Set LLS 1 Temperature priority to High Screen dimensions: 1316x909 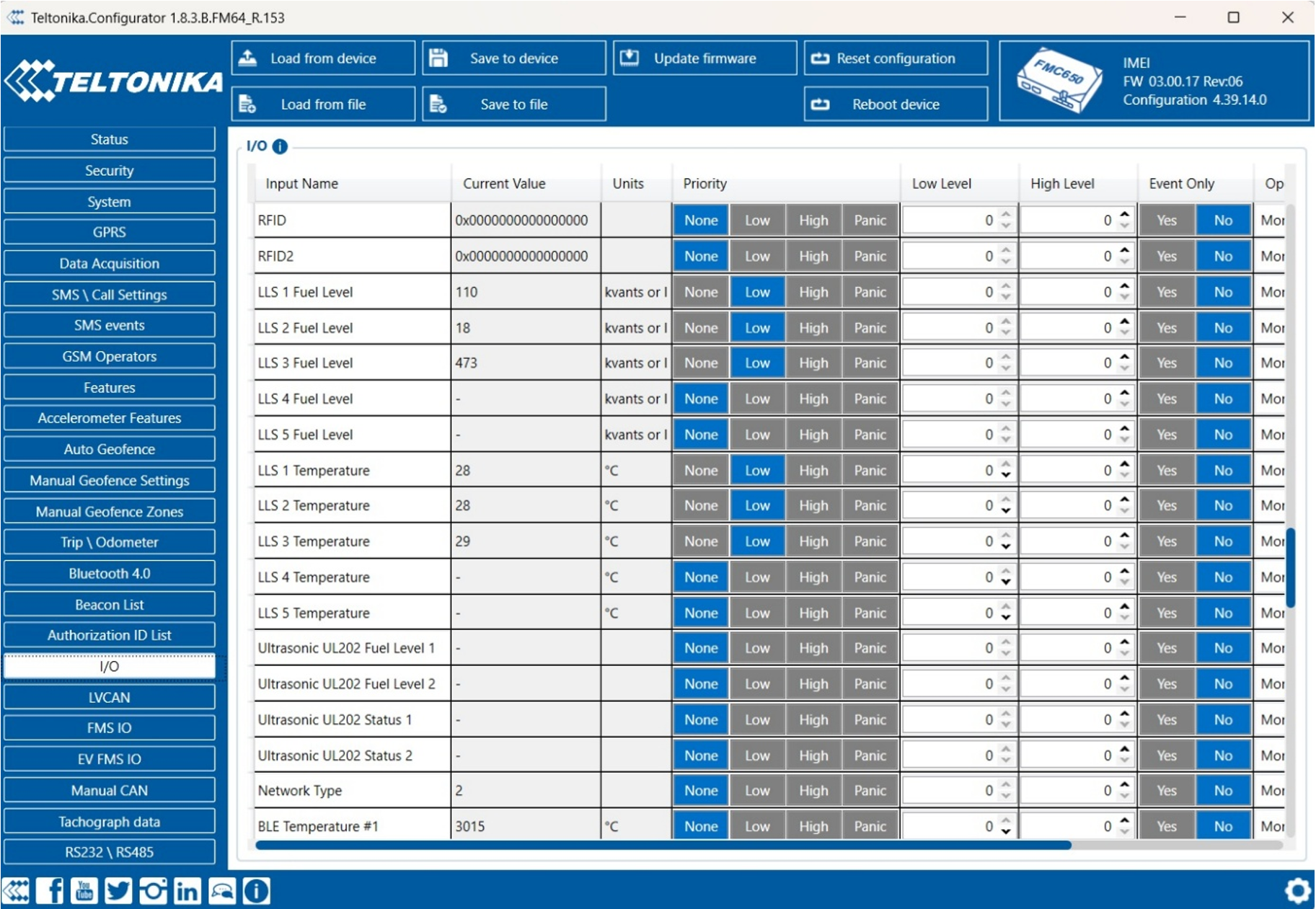point(813,471)
